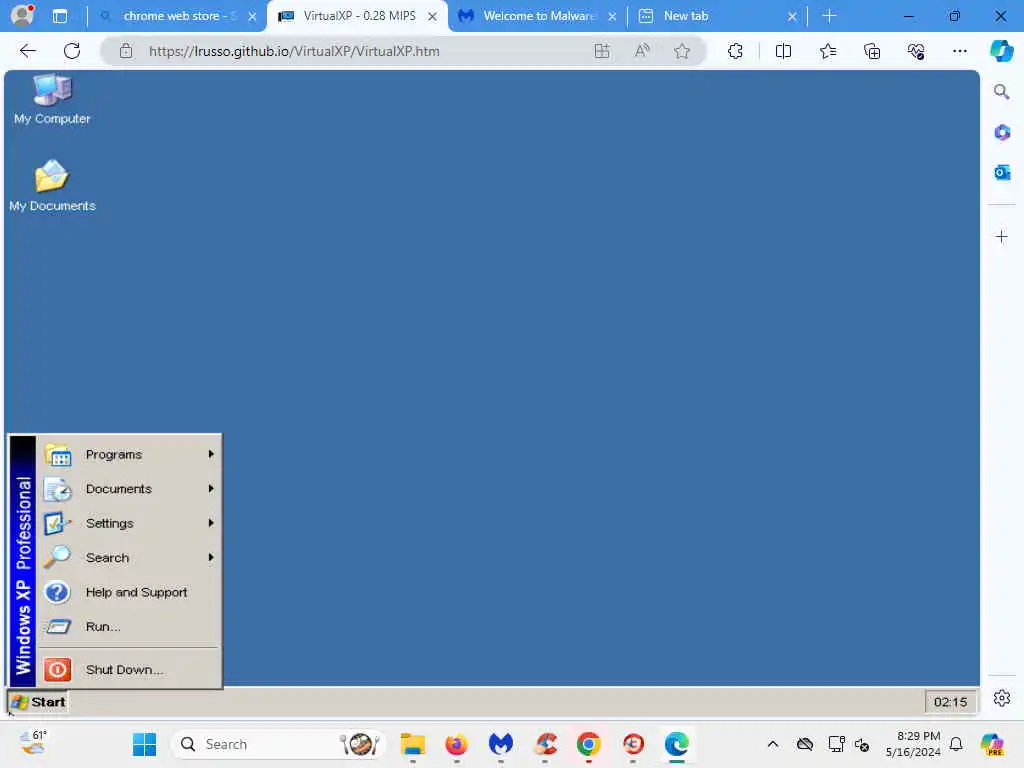
Task: Open the Collections icon
Action: [x=872, y=51]
